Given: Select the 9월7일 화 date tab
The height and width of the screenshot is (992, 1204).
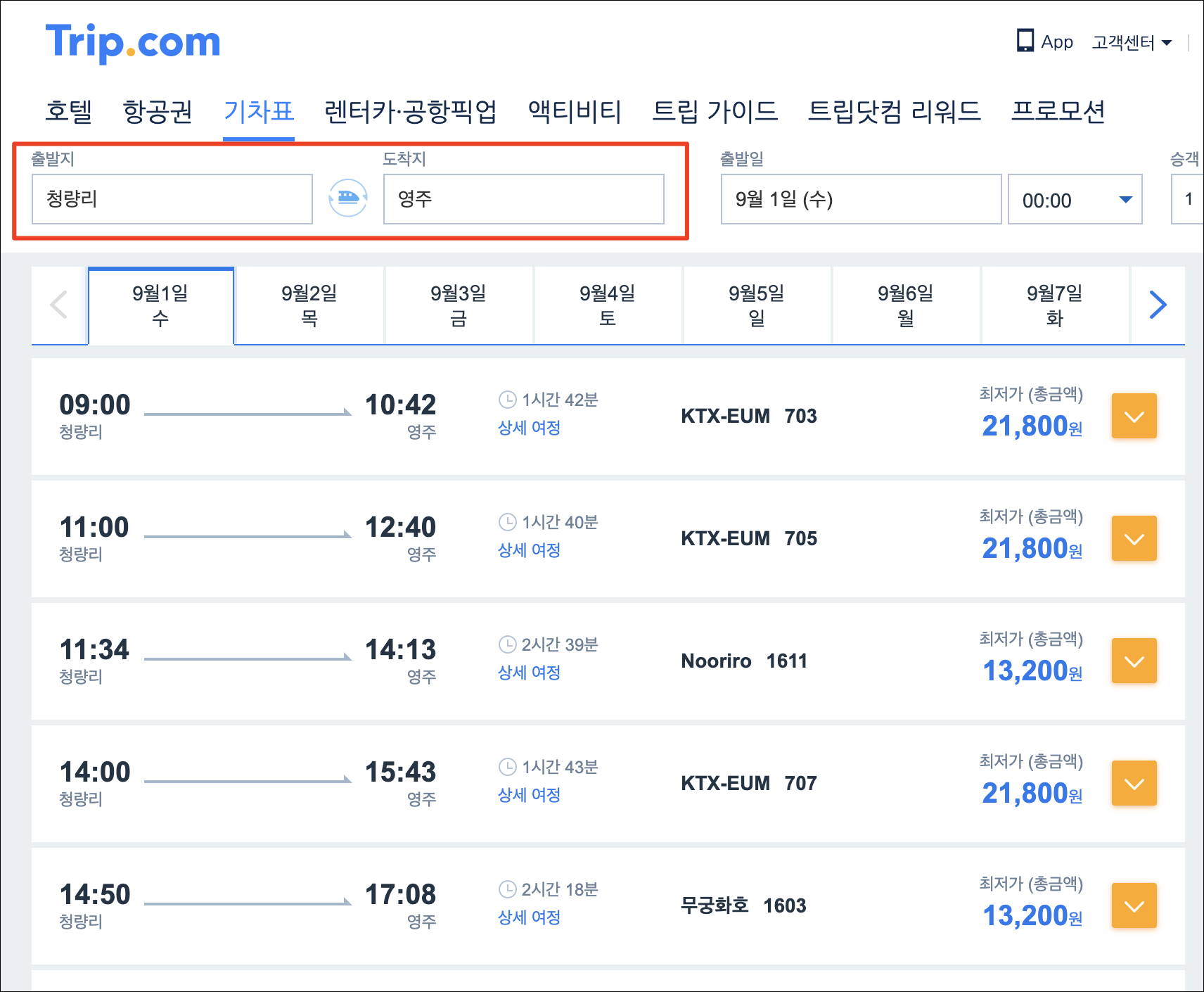Looking at the screenshot, I should (1055, 305).
